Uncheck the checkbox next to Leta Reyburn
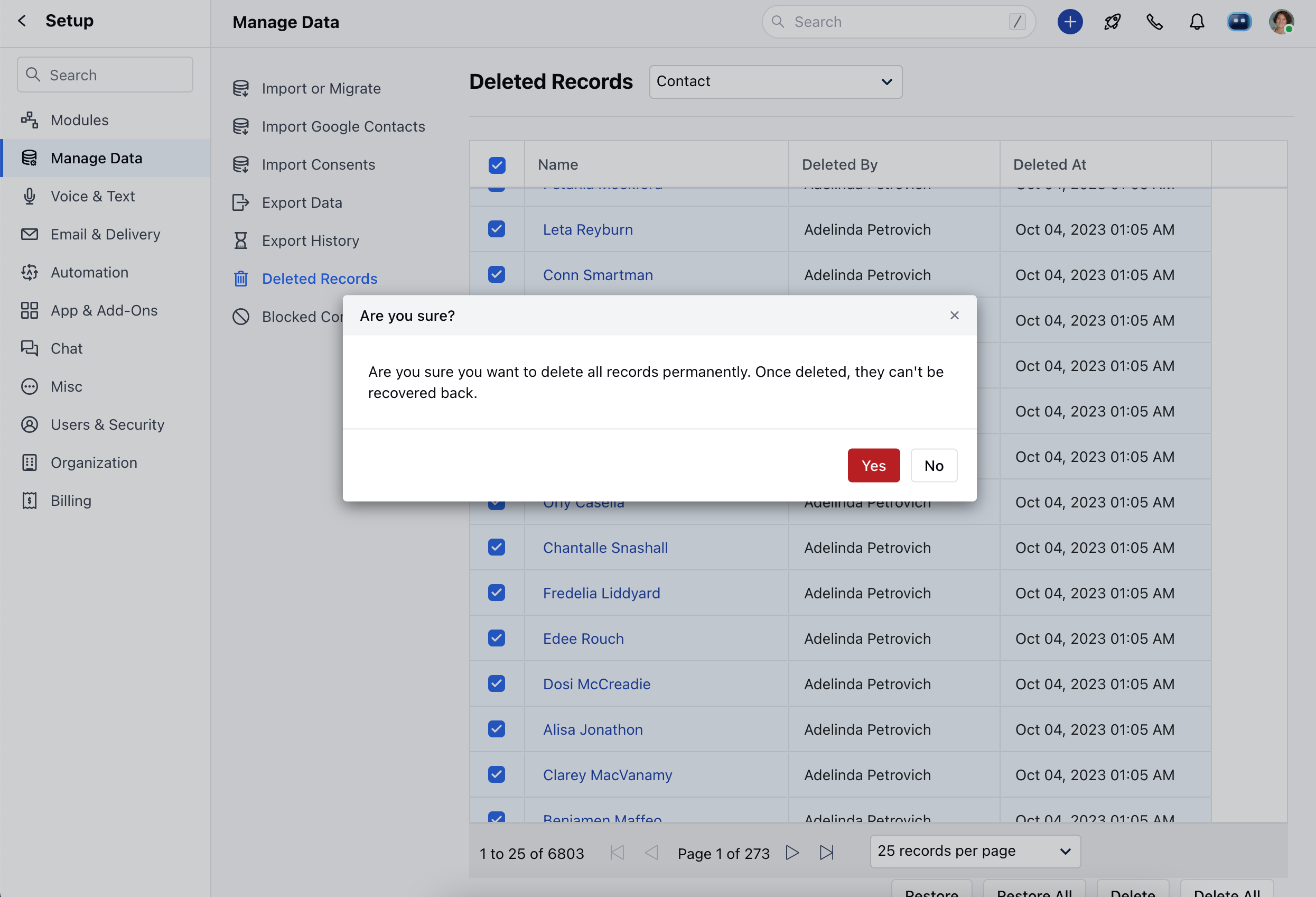This screenshot has height=897, width=1316. click(x=497, y=229)
